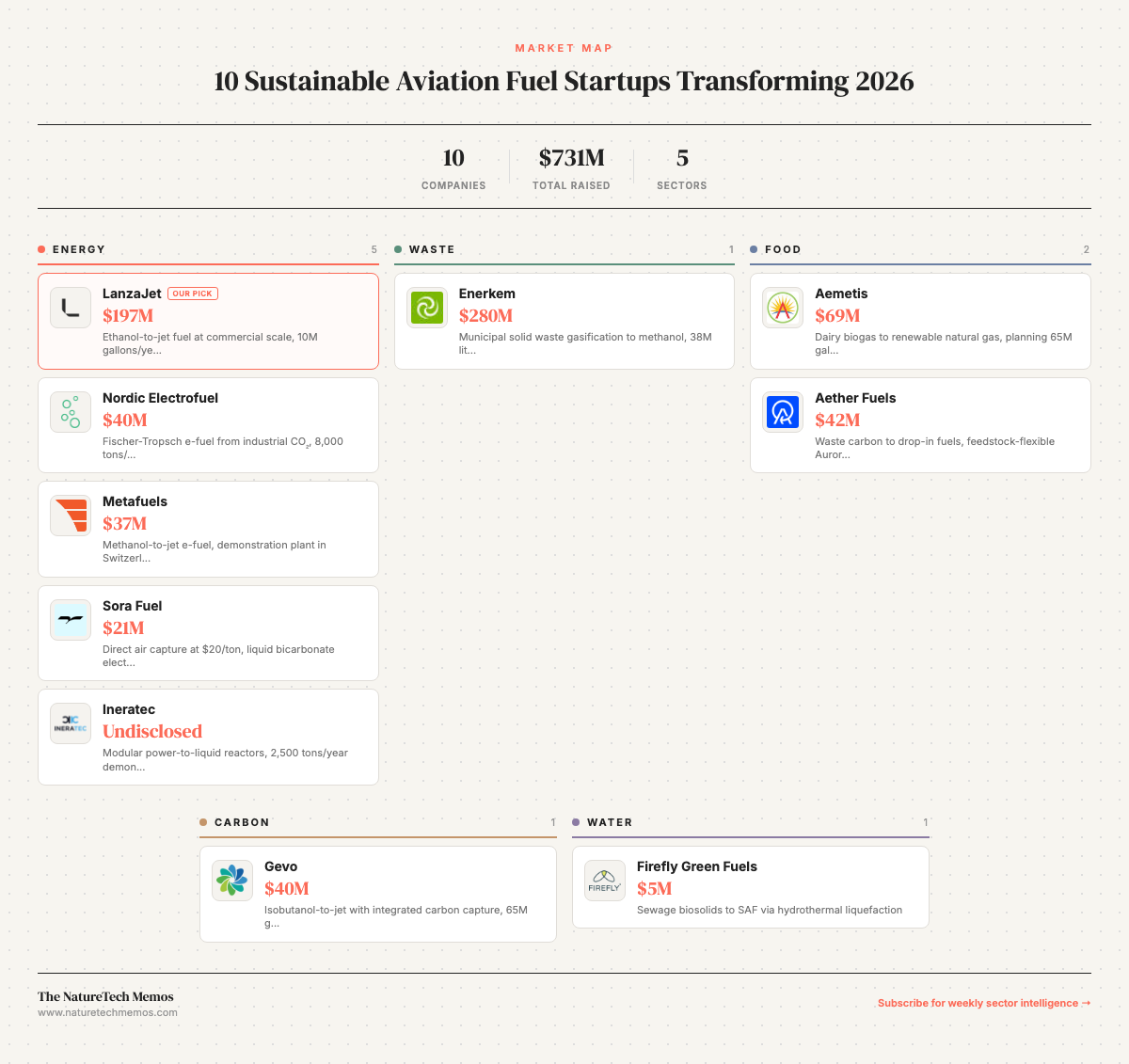Image resolution: width=1129 pixels, height=1064 pixels.
Task: Click the Gevo pinwheel logo
Action: [x=232, y=881]
